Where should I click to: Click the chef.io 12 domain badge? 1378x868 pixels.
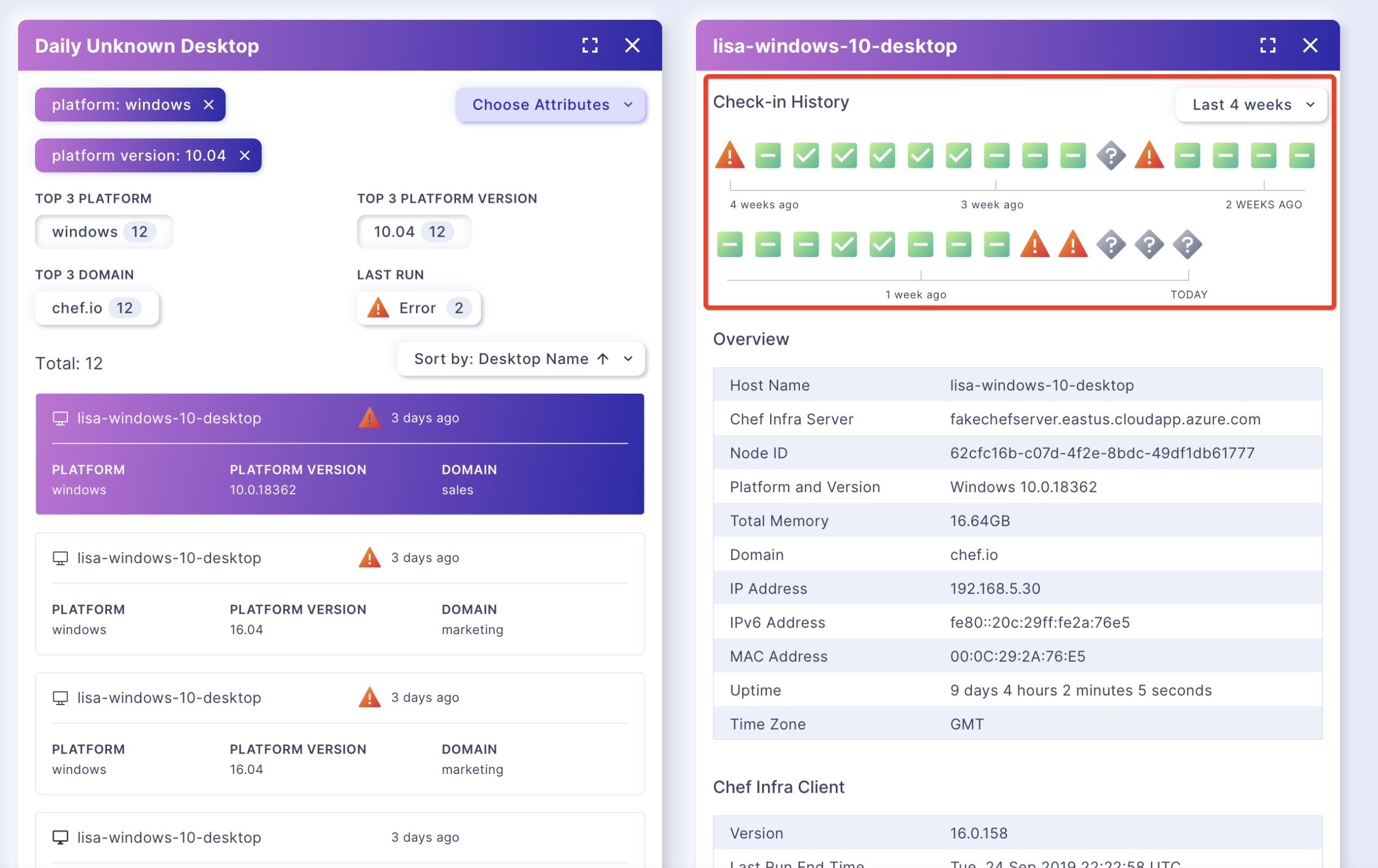(96, 307)
